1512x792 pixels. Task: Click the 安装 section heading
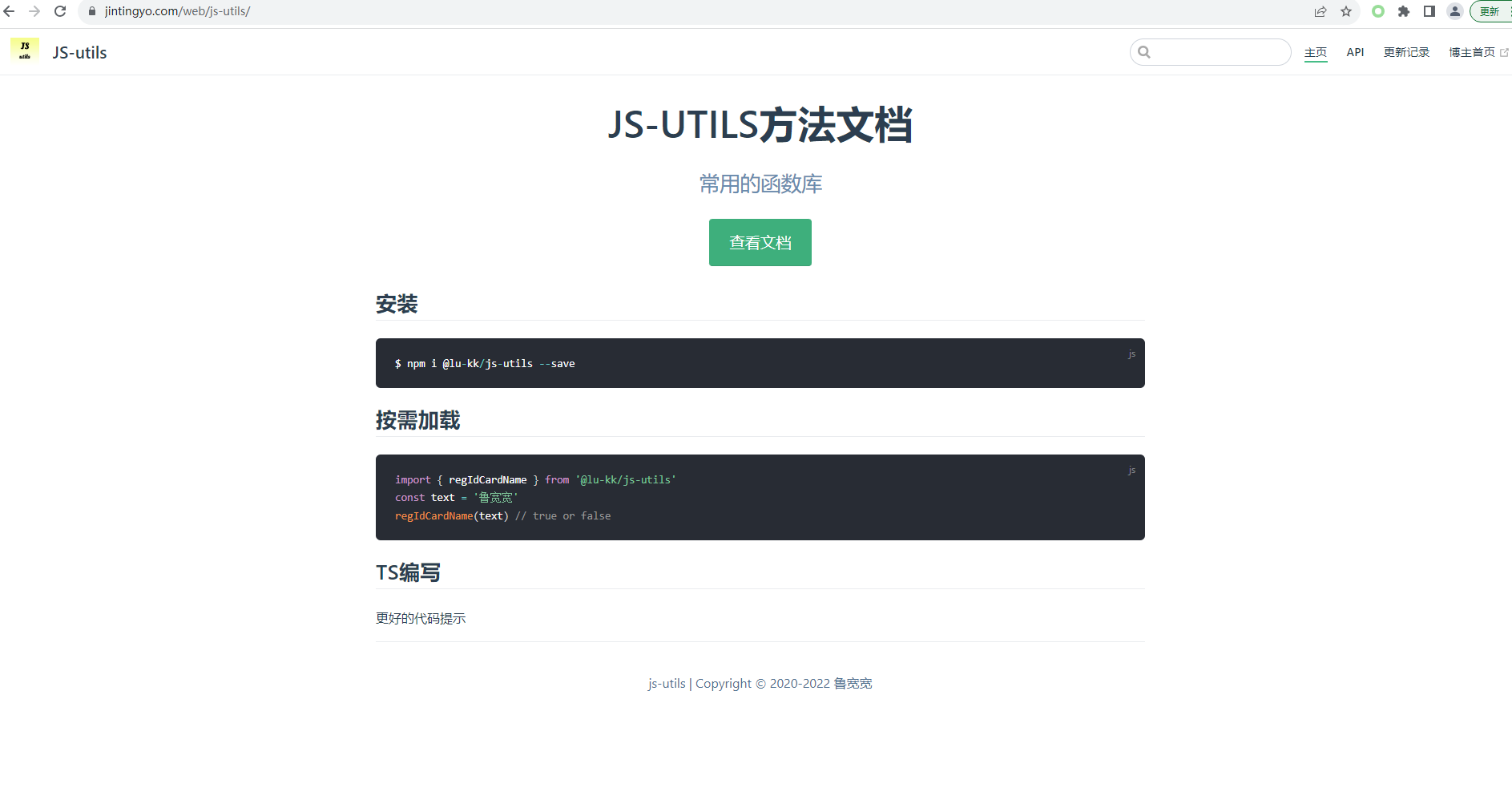pyautogui.click(x=397, y=304)
